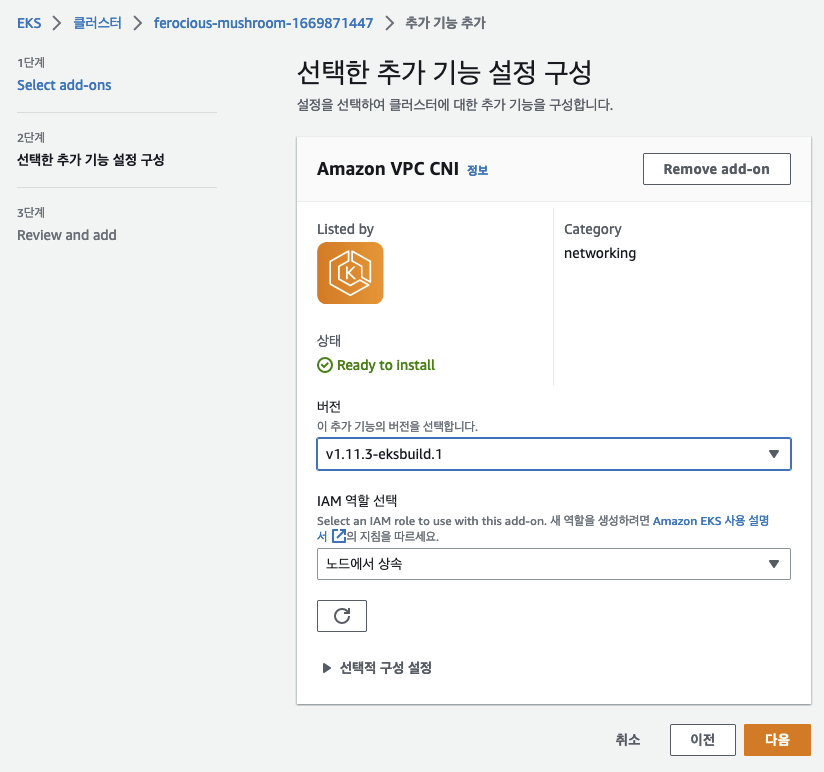Click the external link icon after 사용 설명서
Image resolution: width=824 pixels, height=772 pixels.
pyautogui.click(x=339, y=536)
